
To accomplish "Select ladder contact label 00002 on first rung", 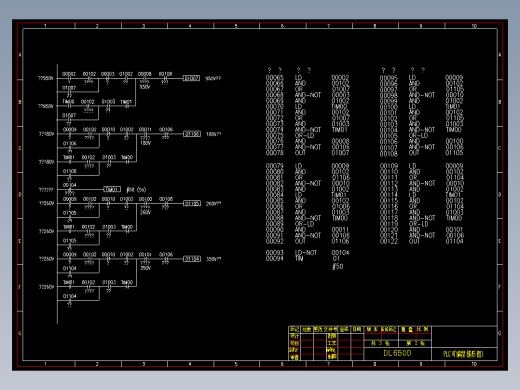I will [69, 74].
